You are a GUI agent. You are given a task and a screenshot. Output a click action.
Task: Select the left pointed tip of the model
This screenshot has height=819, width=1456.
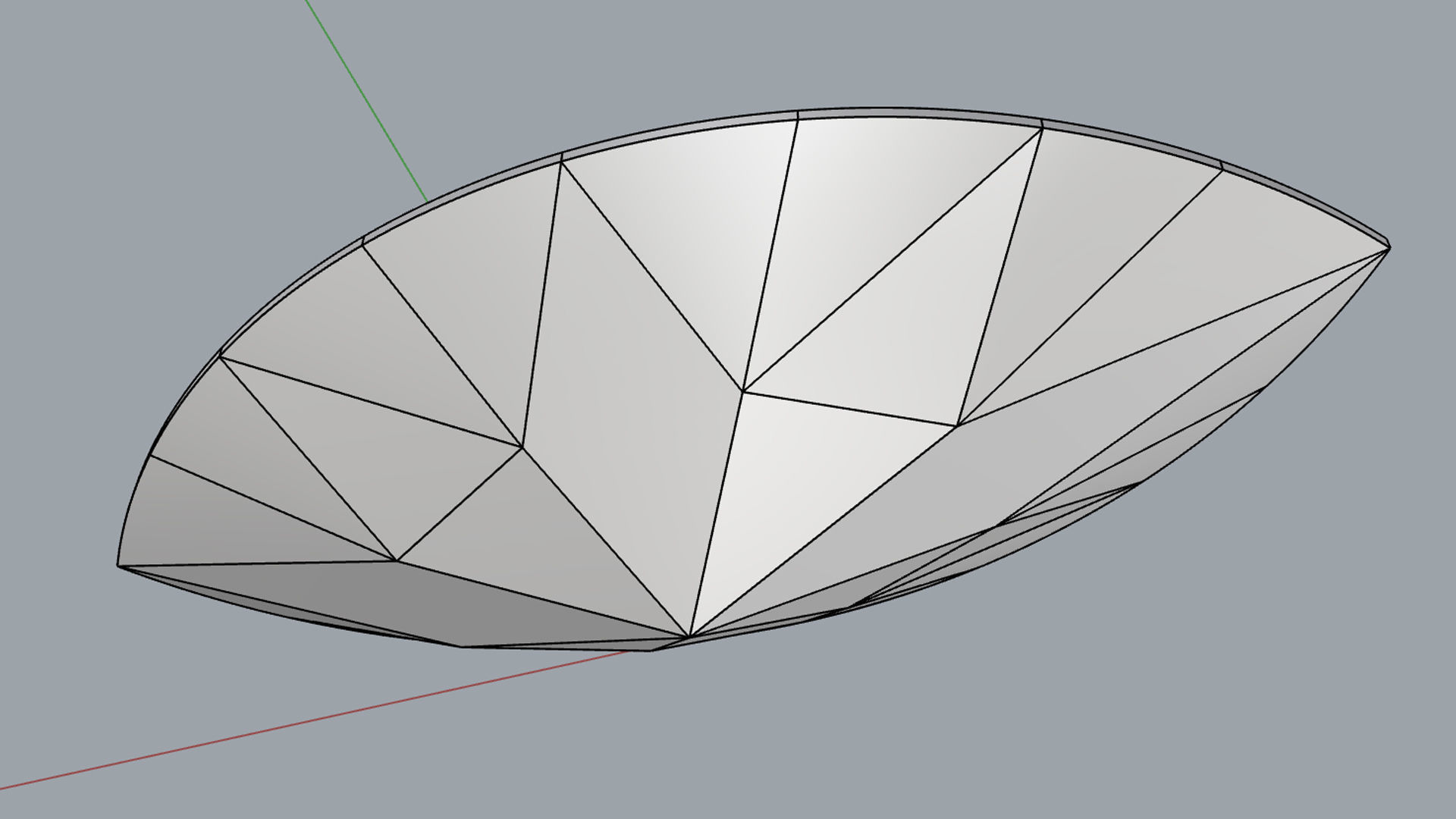click(x=119, y=565)
